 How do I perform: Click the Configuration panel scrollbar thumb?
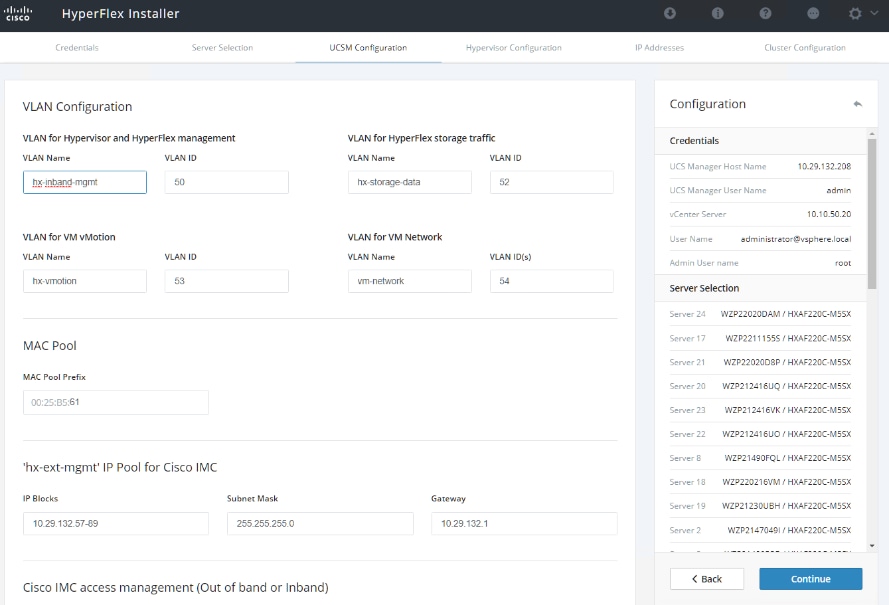coord(871,213)
